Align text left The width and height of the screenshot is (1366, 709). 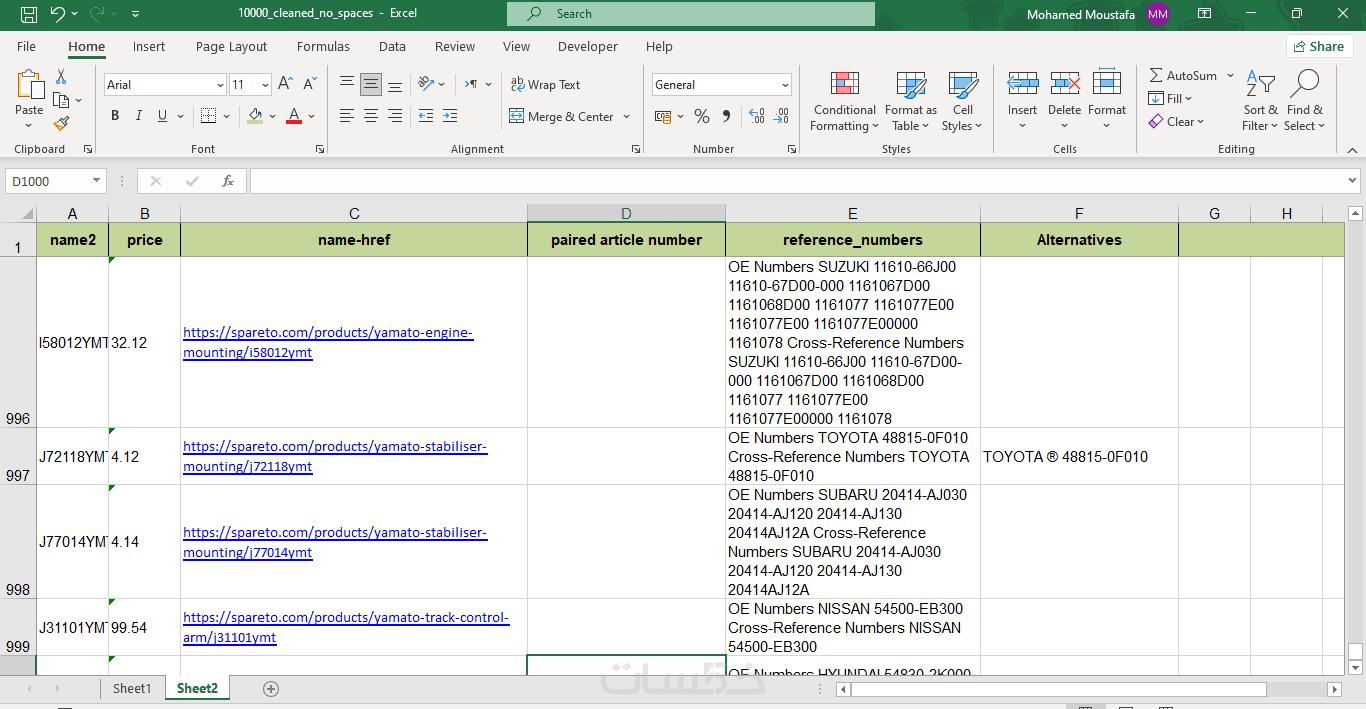(x=347, y=116)
